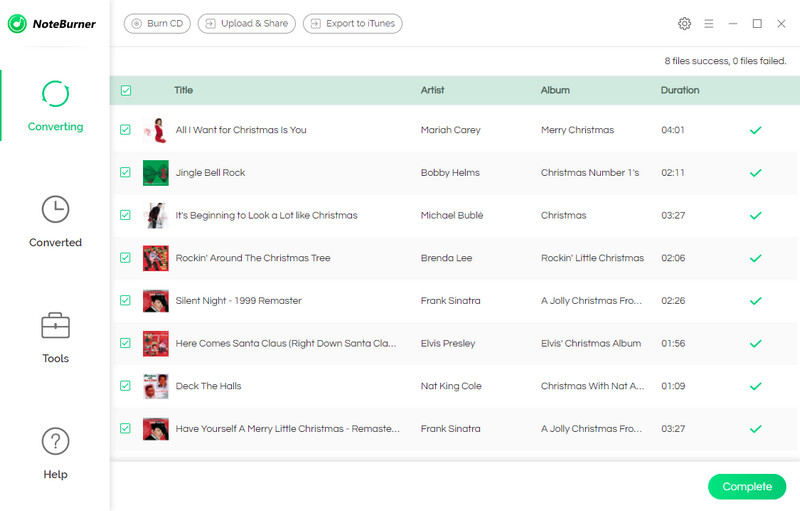Viewport: 800px width, 511px height.
Task: Open settings gear icon
Action: point(684,23)
